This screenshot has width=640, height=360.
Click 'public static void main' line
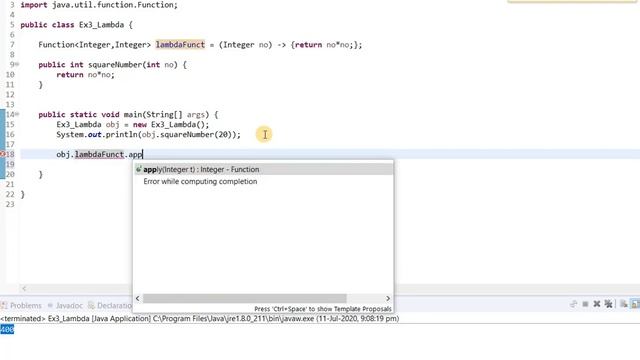click(128, 114)
